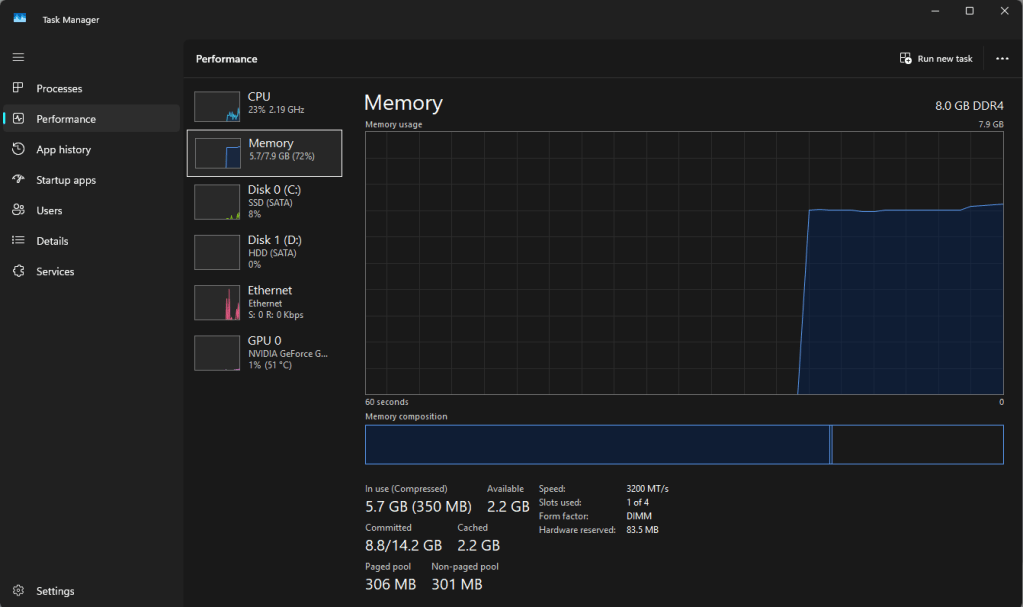
Task: Click the Details list icon
Action: pyautogui.click(x=18, y=240)
